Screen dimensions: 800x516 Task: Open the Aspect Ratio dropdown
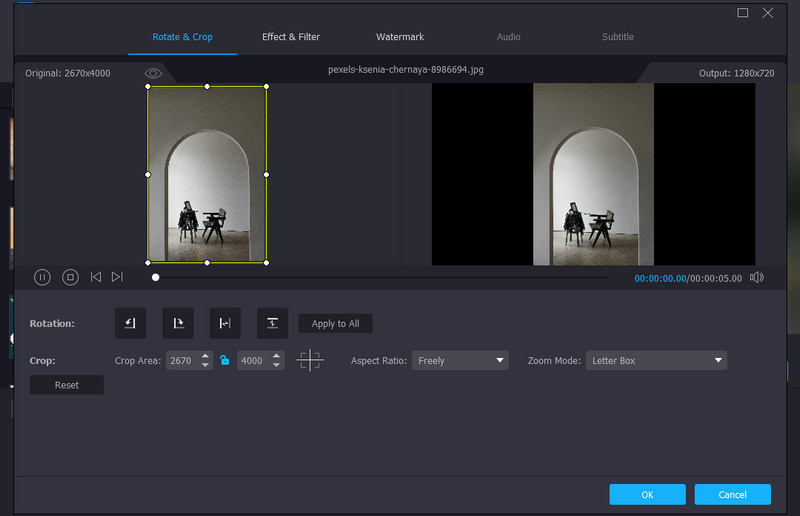[460, 360]
